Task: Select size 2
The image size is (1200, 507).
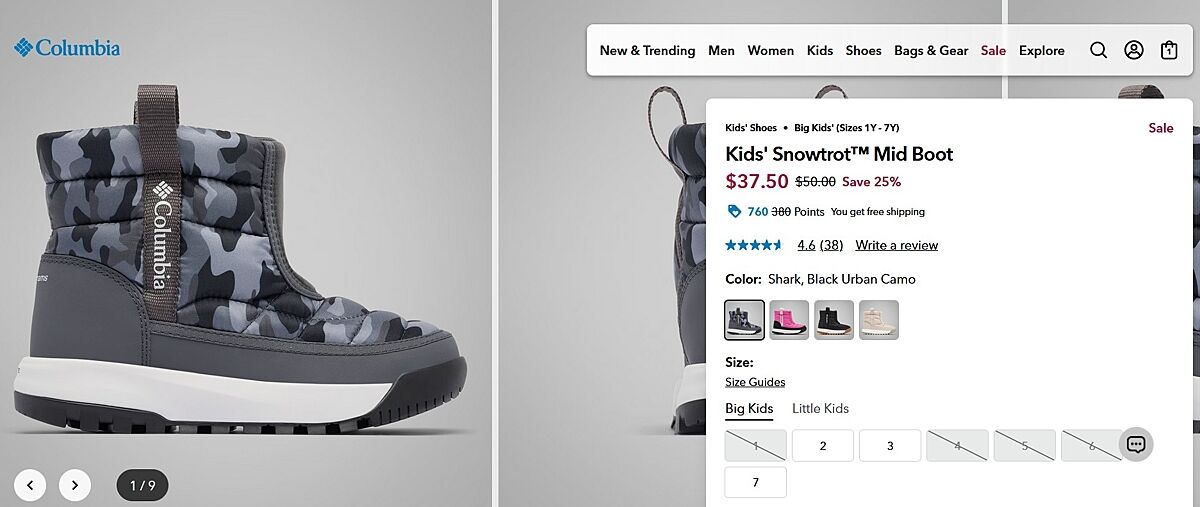Action: tap(822, 445)
